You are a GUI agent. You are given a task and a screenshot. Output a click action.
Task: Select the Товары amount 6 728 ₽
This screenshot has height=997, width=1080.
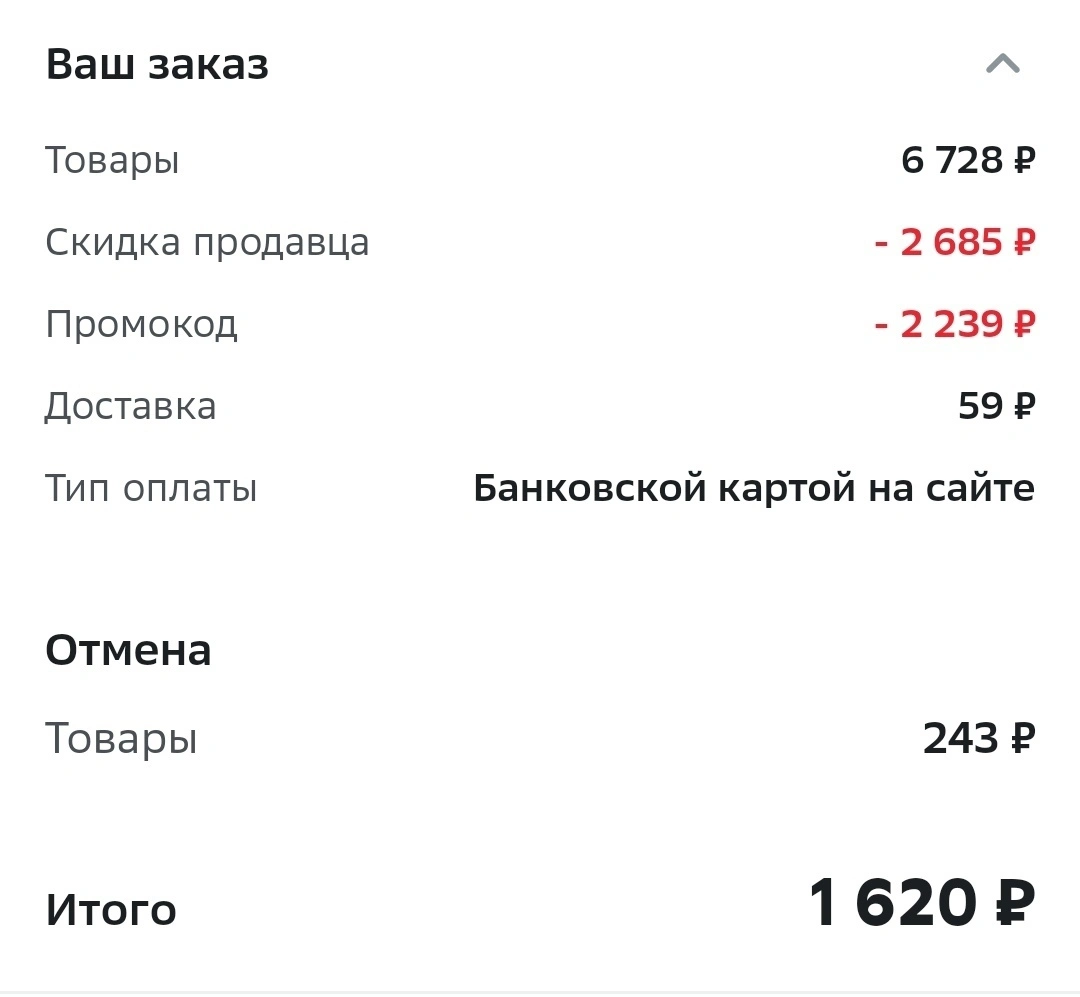click(968, 160)
